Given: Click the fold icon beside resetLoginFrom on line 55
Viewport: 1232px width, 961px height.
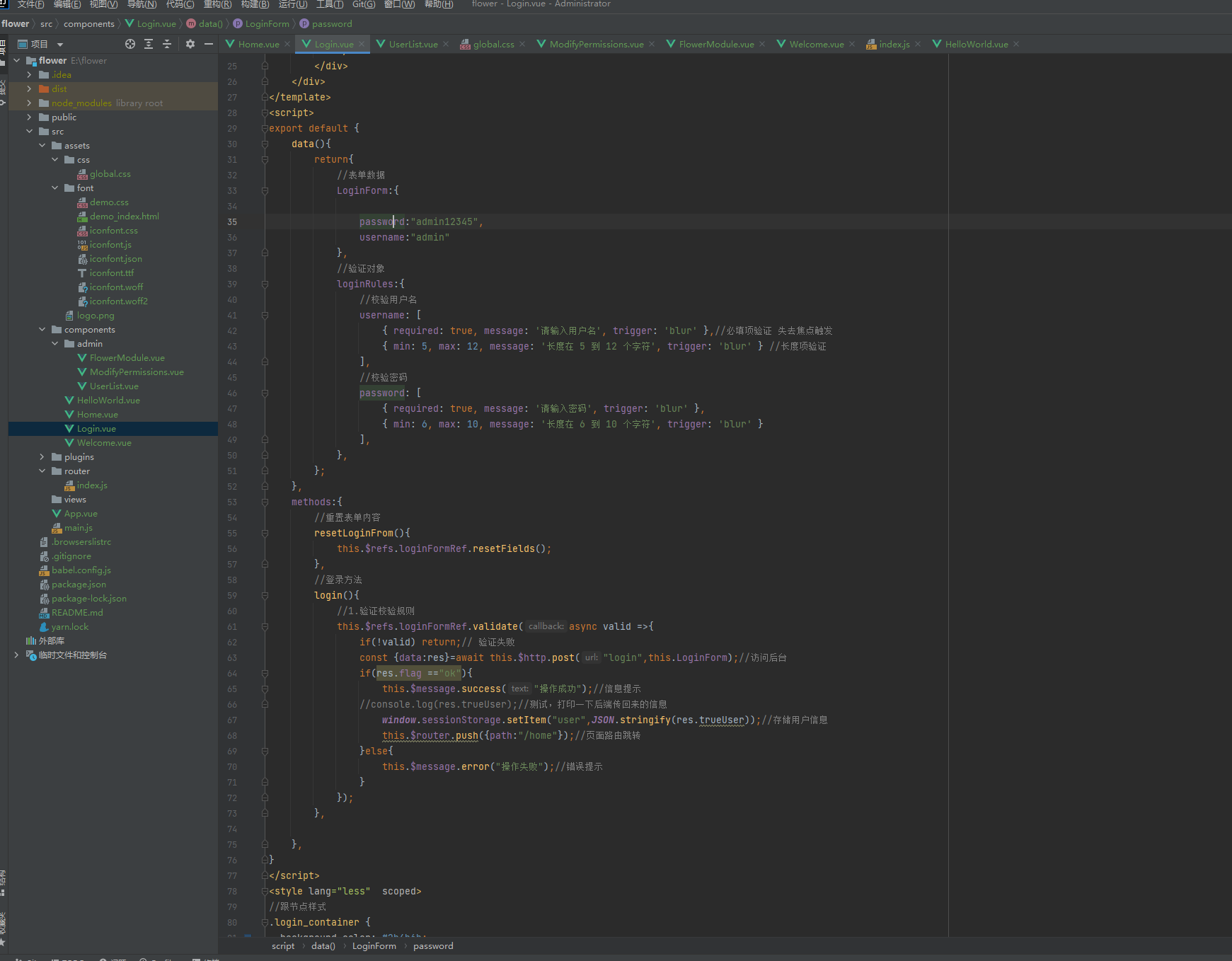Looking at the screenshot, I should [x=265, y=533].
